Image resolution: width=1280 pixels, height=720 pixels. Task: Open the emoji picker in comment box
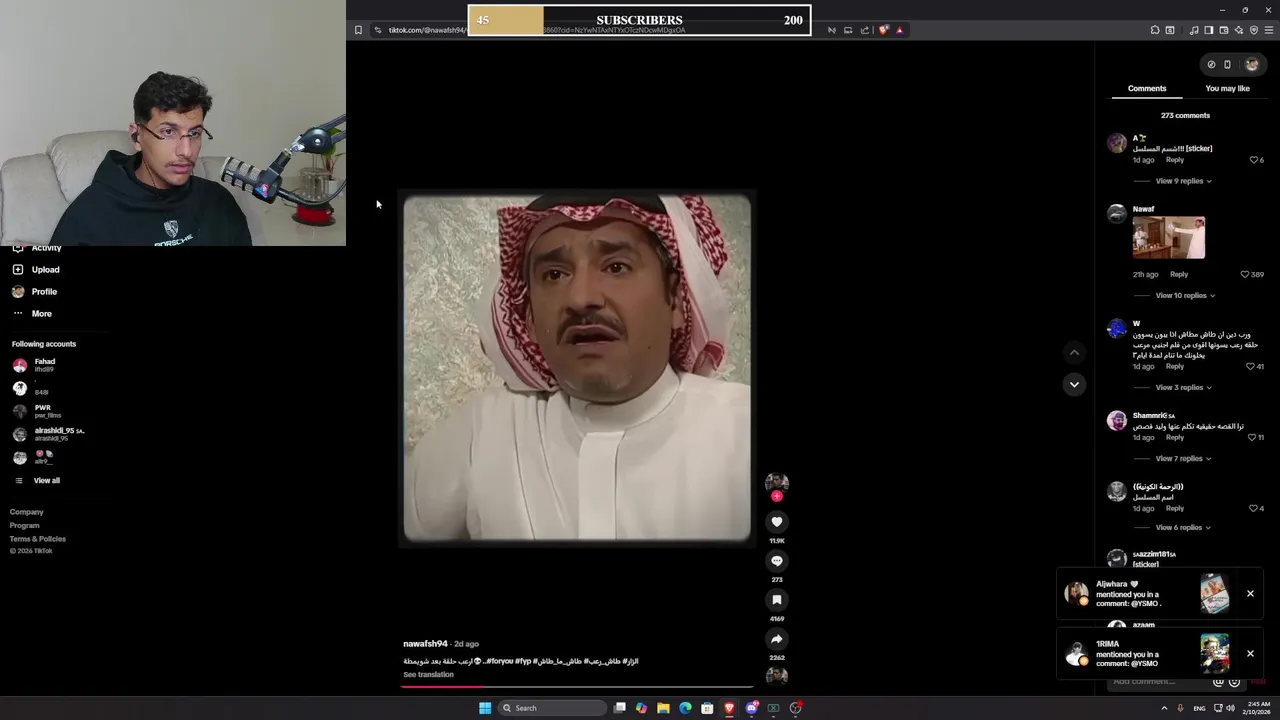pos(1234,682)
